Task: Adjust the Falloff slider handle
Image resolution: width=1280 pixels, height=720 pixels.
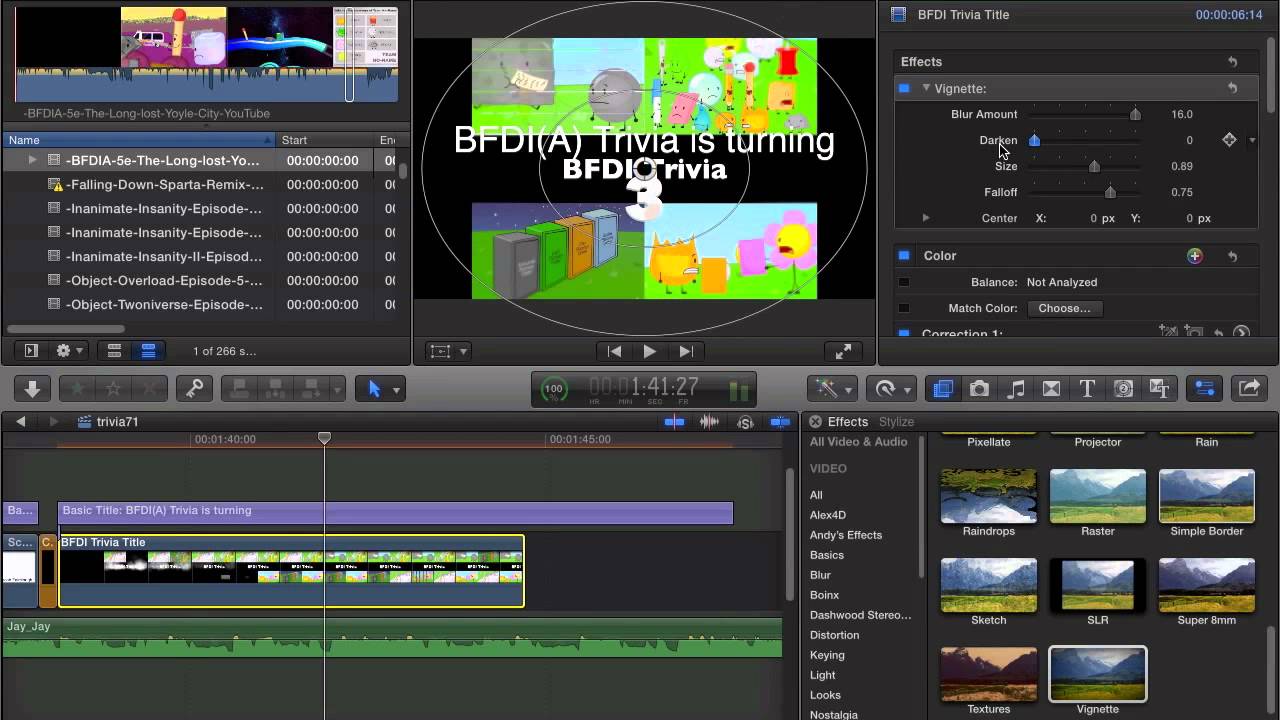Action: click(1110, 192)
